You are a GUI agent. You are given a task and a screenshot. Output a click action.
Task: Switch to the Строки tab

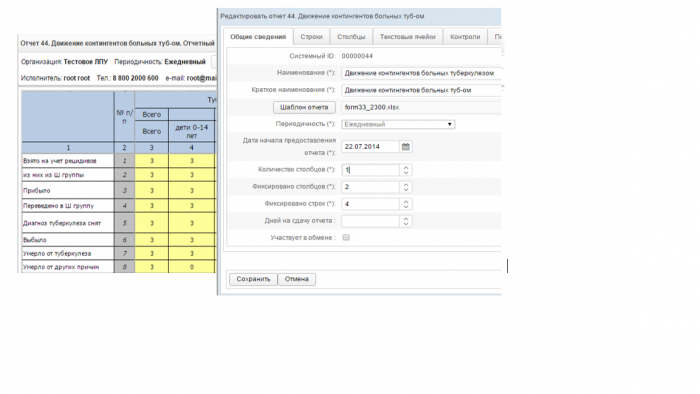click(311, 37)
